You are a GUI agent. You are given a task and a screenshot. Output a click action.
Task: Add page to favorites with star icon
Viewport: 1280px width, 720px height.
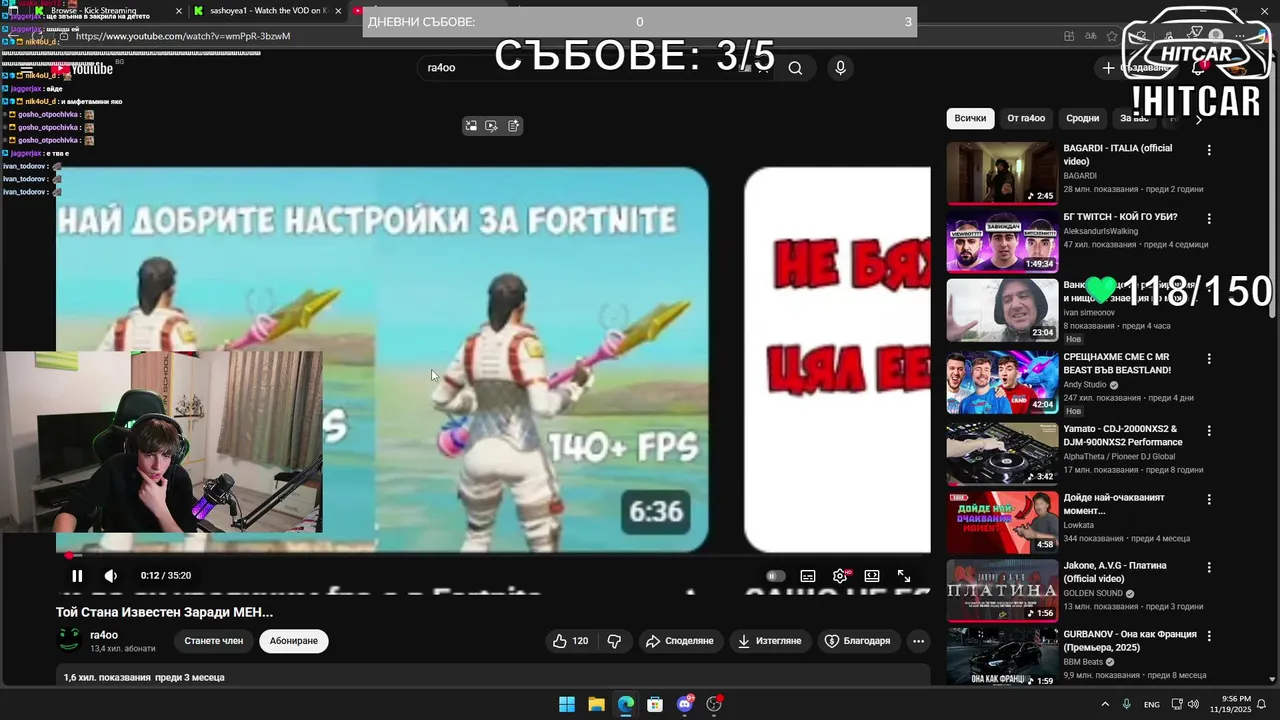click(x=1112, y=36)
